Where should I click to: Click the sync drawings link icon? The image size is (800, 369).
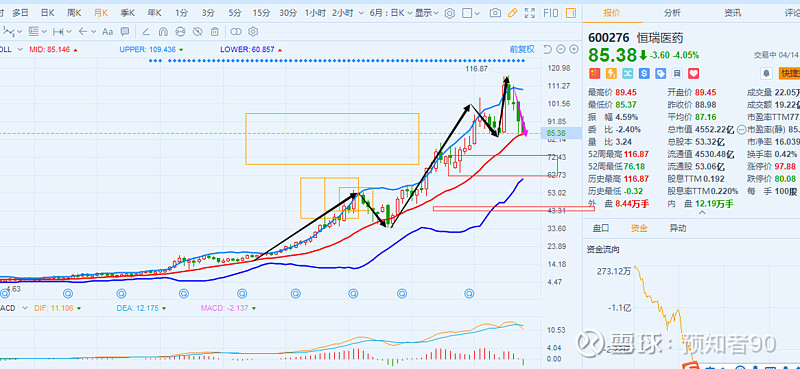pyautogui.click(x=180, y=32)
